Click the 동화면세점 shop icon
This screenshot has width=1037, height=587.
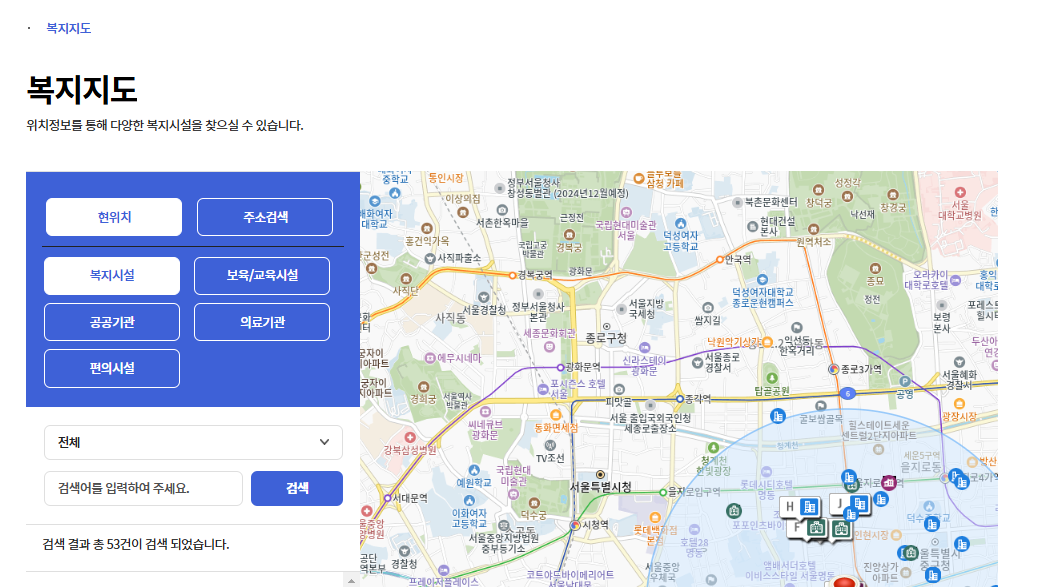(556, 415)
